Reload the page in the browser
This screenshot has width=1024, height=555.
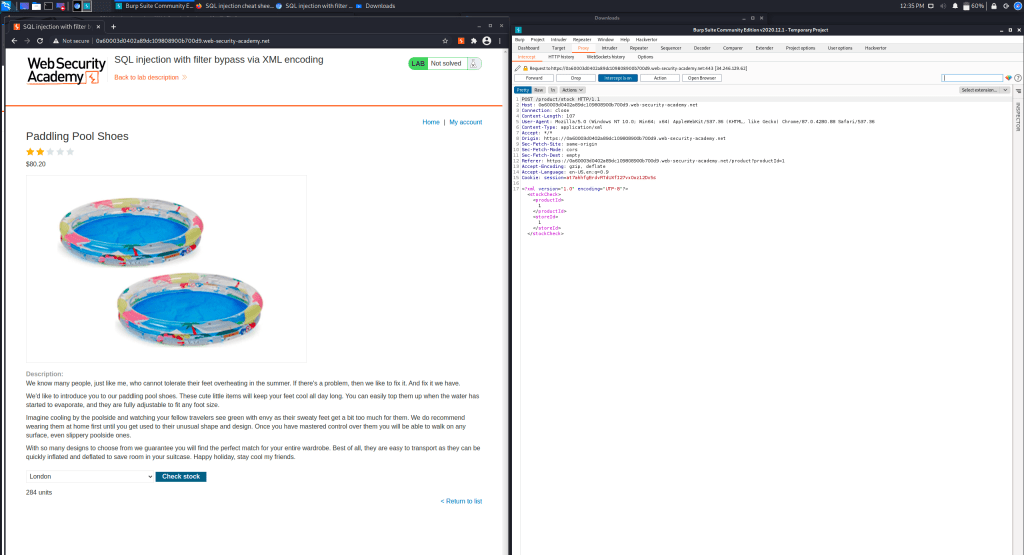click(39, 41)
